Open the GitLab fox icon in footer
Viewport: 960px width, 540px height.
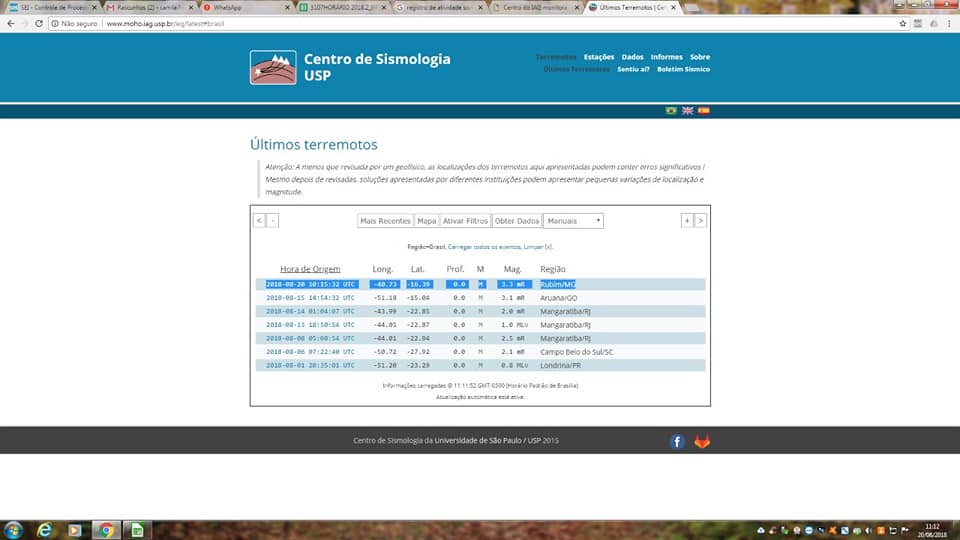click(x=702, y=441)
